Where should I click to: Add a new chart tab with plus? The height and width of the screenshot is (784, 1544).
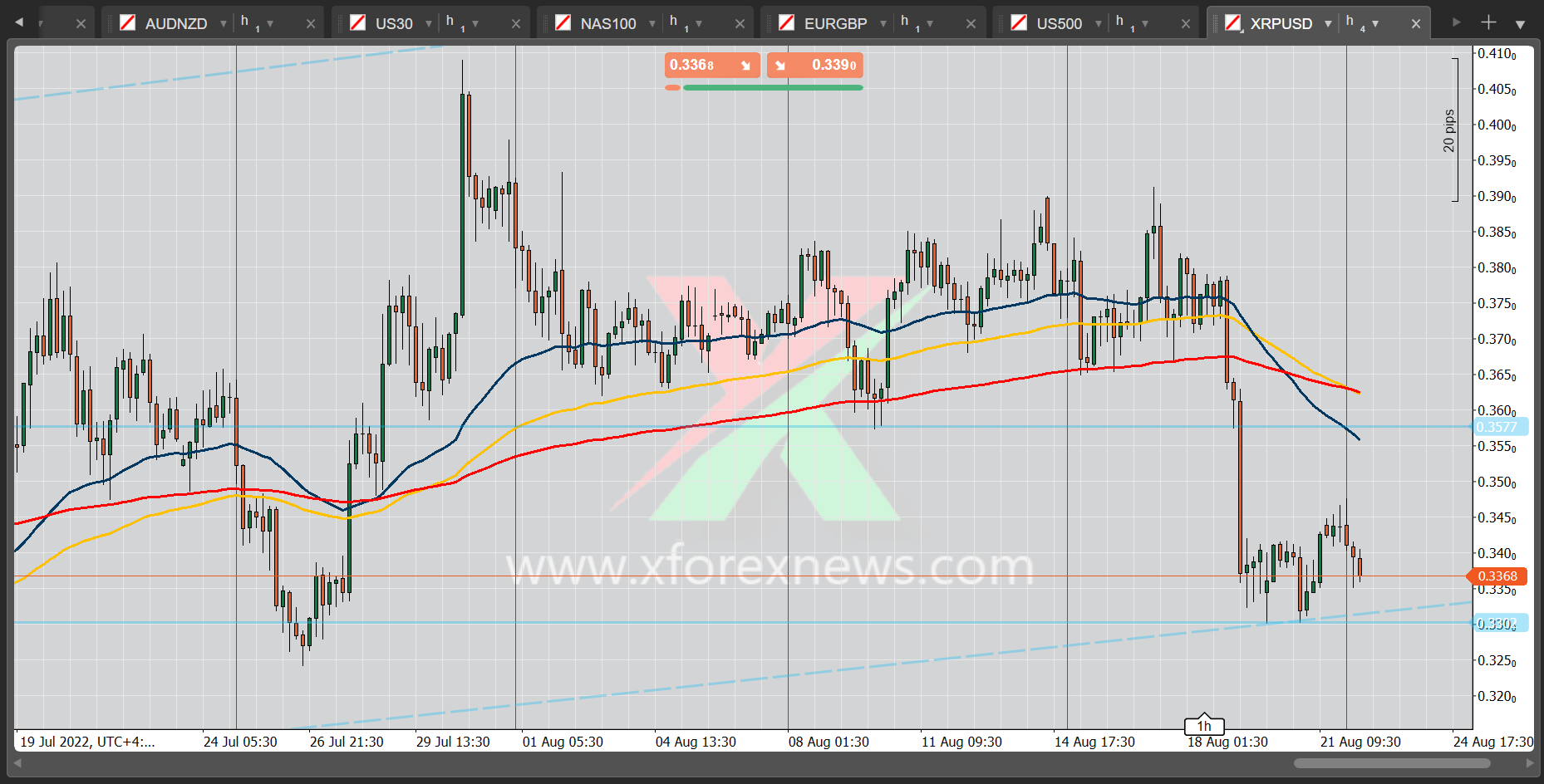coord(1488,22)
